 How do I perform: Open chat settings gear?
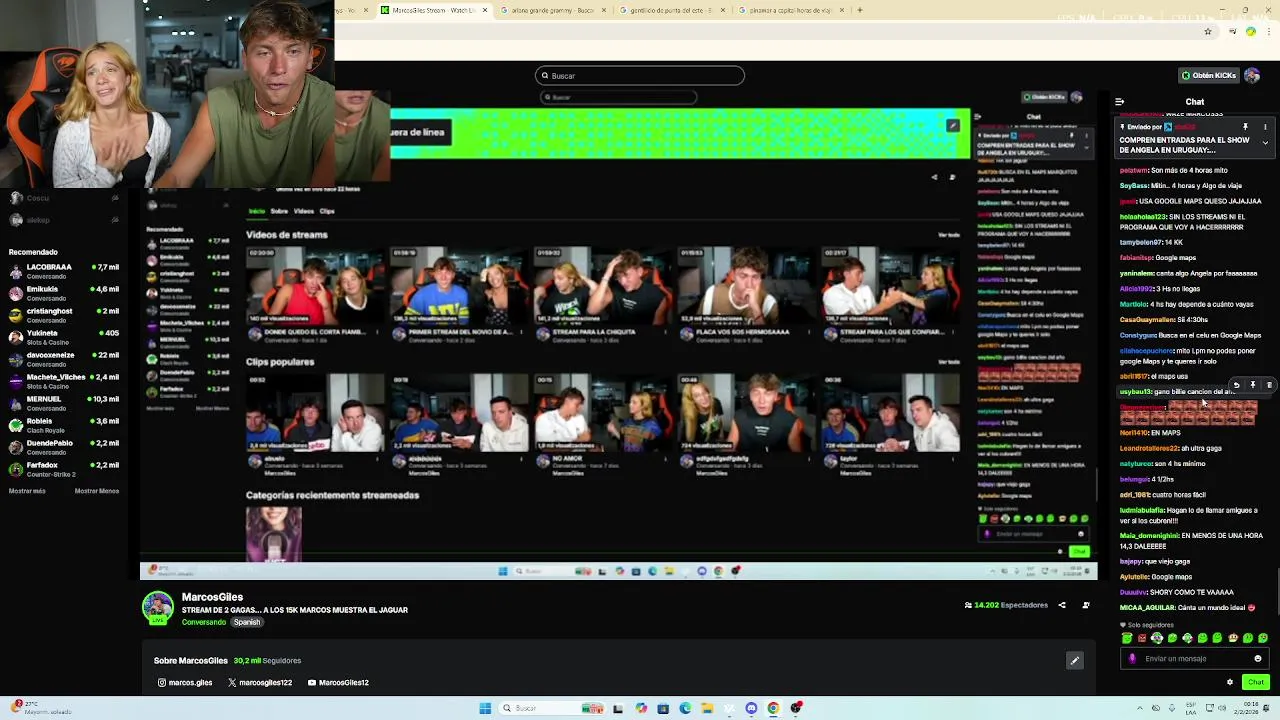pos(1230,682)
